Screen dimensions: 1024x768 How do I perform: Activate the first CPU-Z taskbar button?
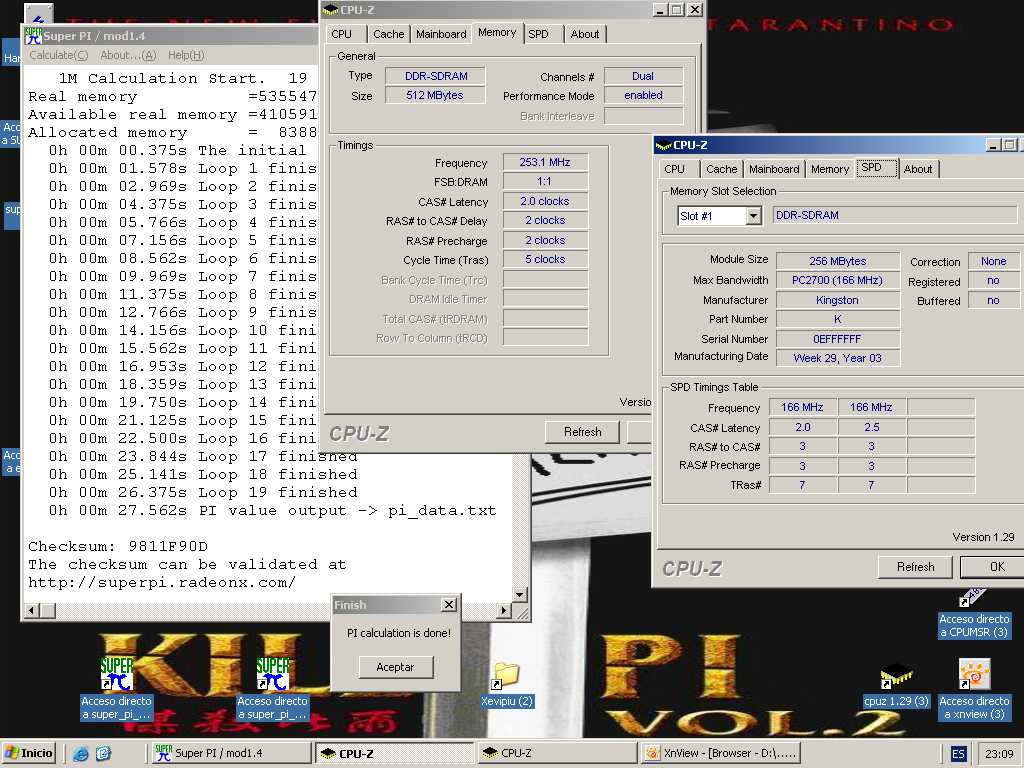[x=394, y=753]
